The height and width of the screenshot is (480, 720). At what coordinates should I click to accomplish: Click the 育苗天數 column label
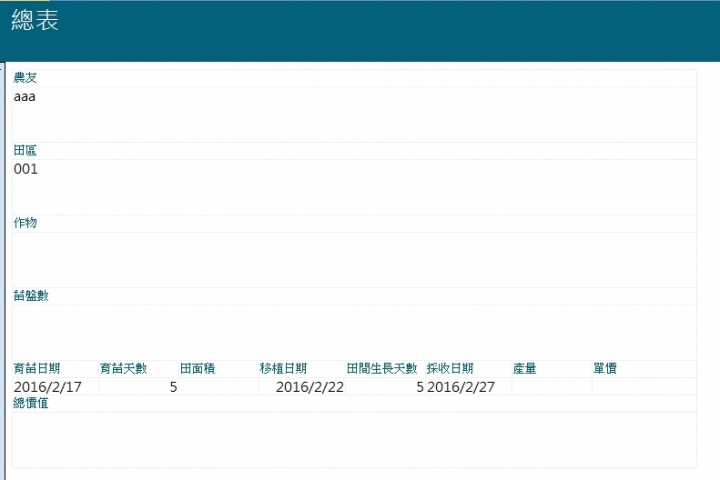[123, 368]
